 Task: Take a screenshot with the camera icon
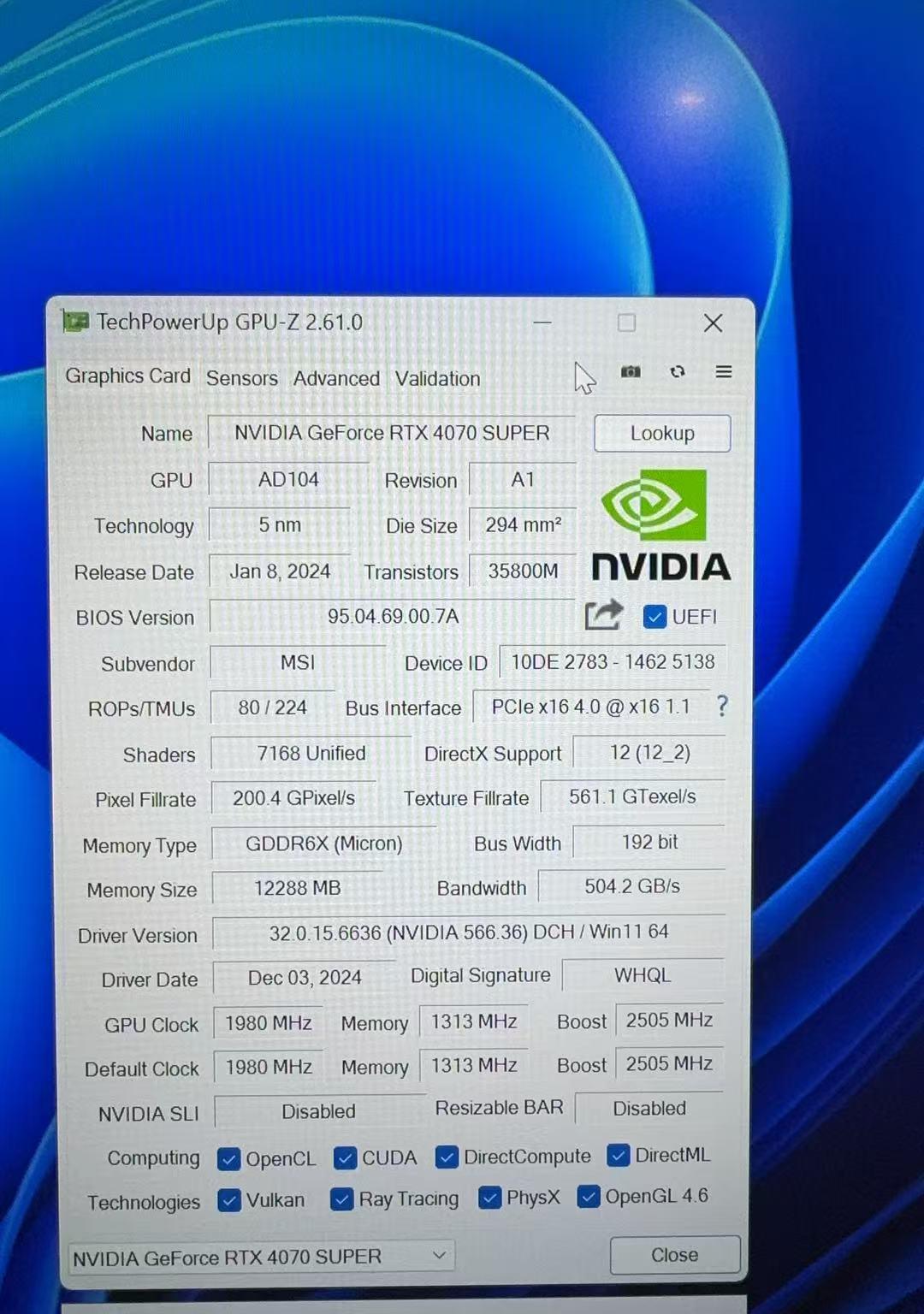pos(631,371)
